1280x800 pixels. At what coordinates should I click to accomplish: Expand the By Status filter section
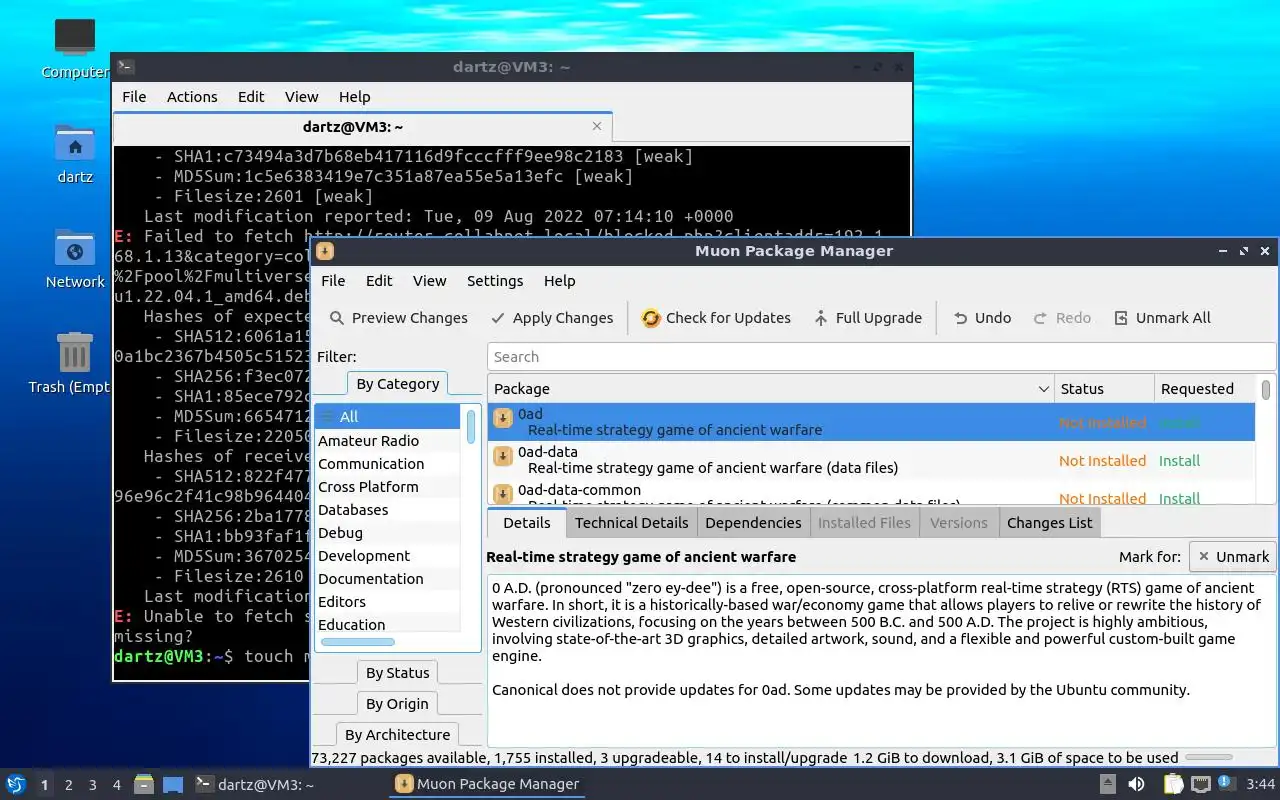pos(397,673)
